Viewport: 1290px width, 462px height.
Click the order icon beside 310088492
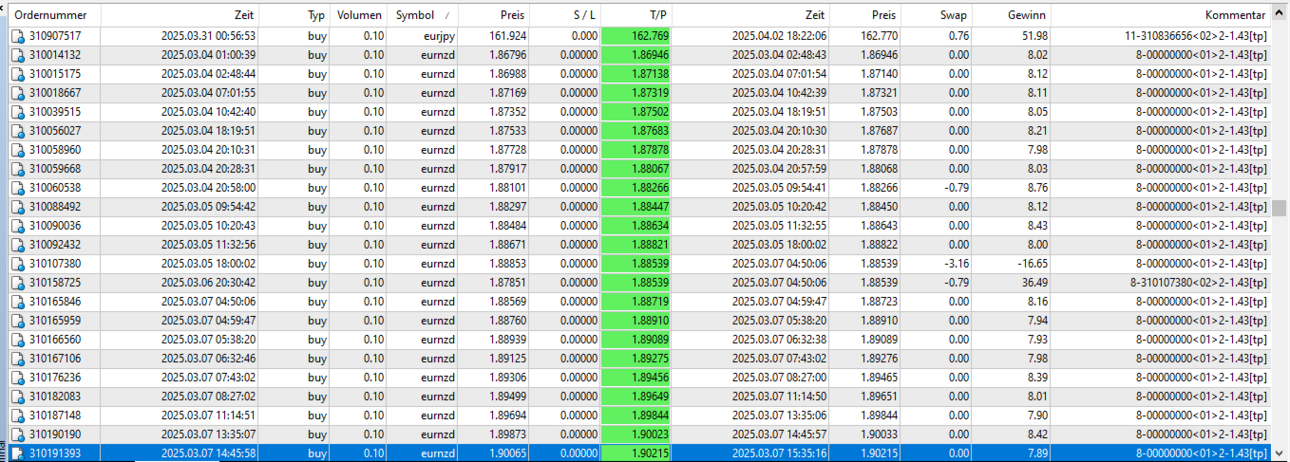tap(17, 207)
